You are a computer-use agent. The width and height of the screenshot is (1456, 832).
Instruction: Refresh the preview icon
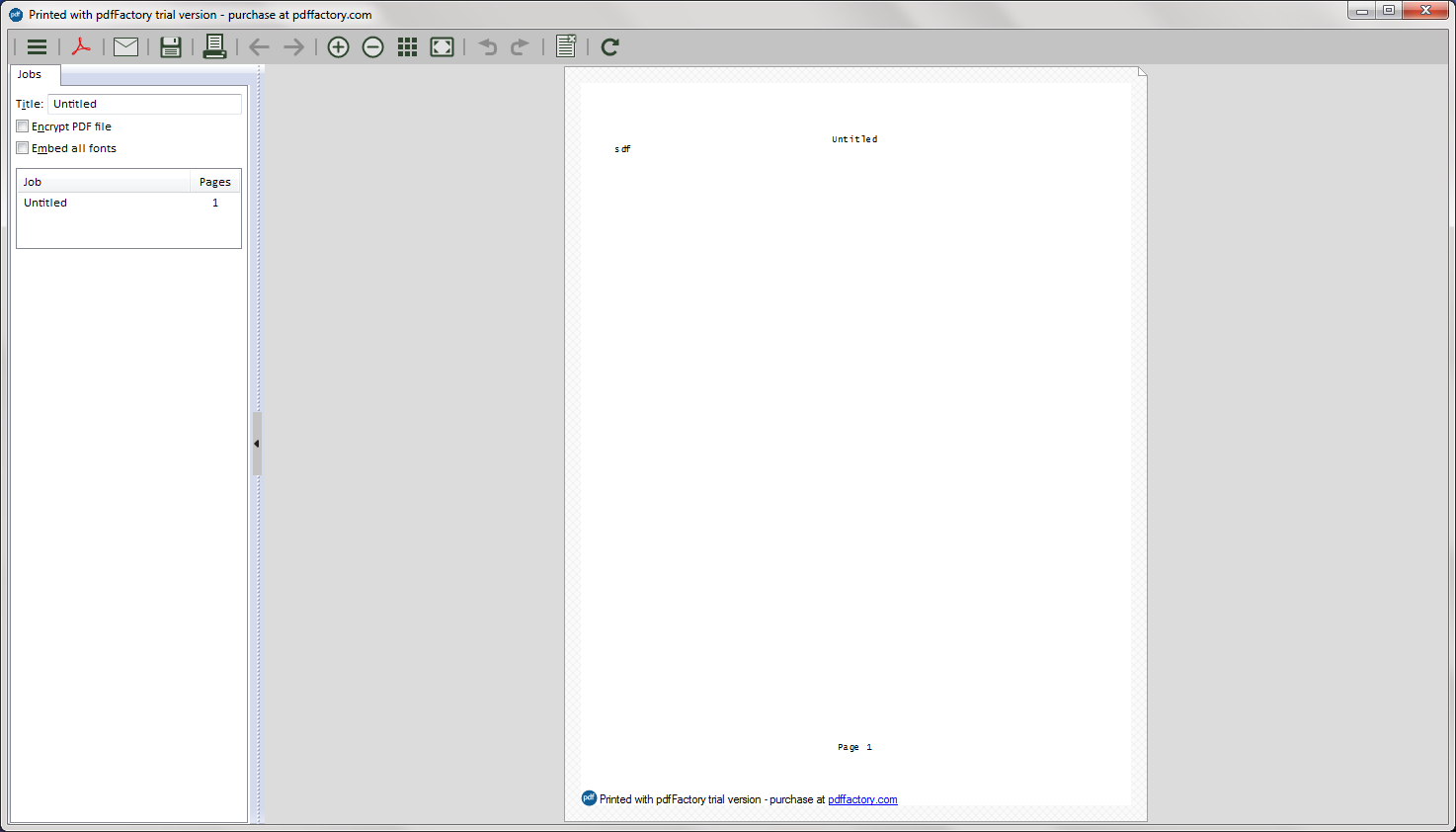coord(610,46)
